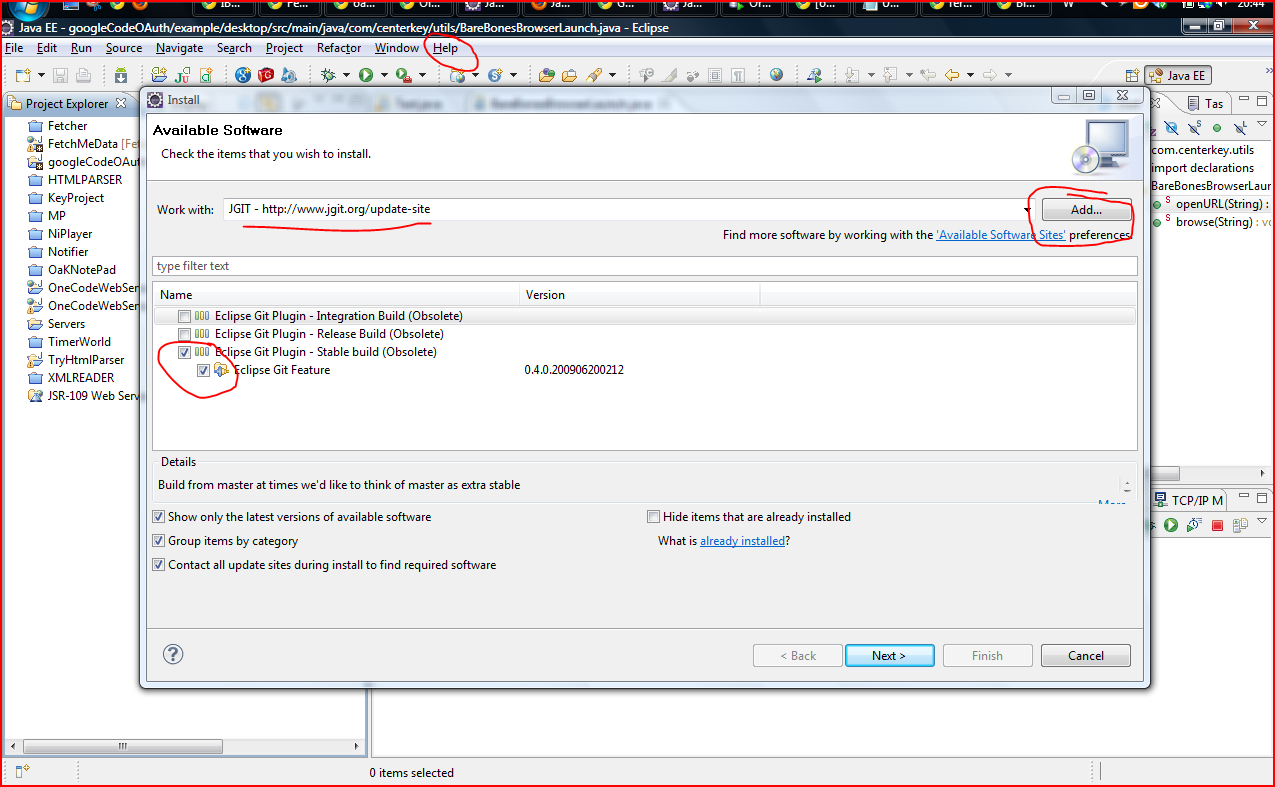
Task: Open the New wizard dropdown arrow
Action: tap(41, 75)
